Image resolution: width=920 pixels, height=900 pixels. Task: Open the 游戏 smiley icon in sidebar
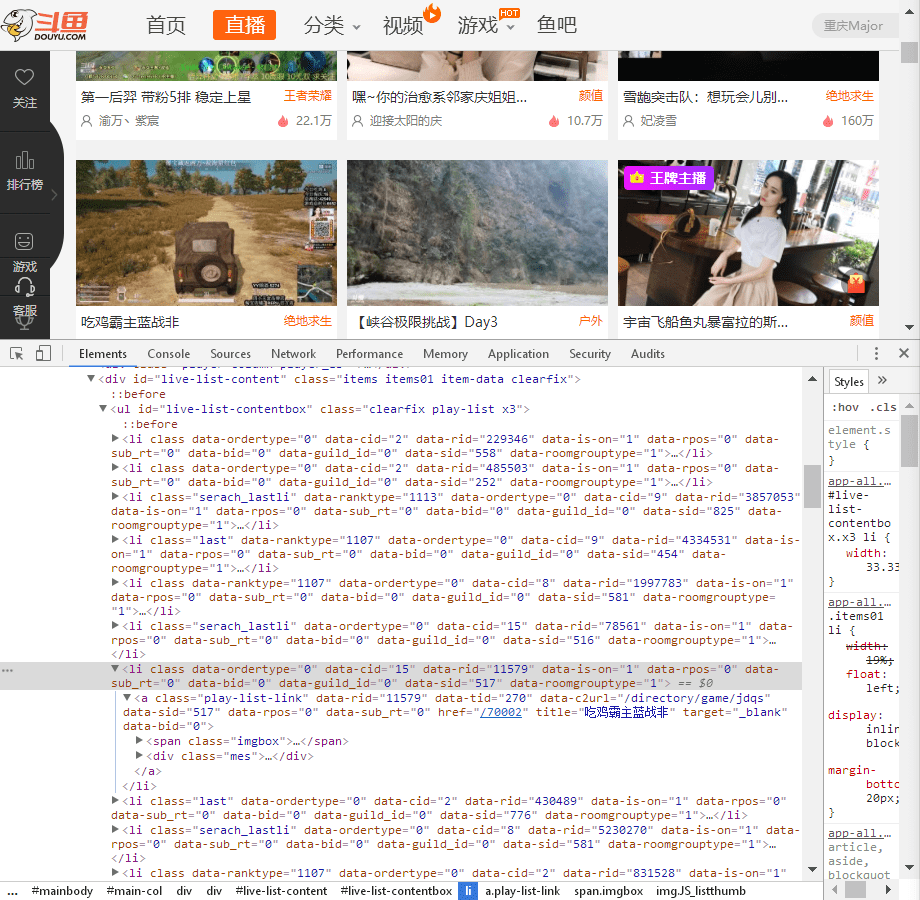pos(24,241)
